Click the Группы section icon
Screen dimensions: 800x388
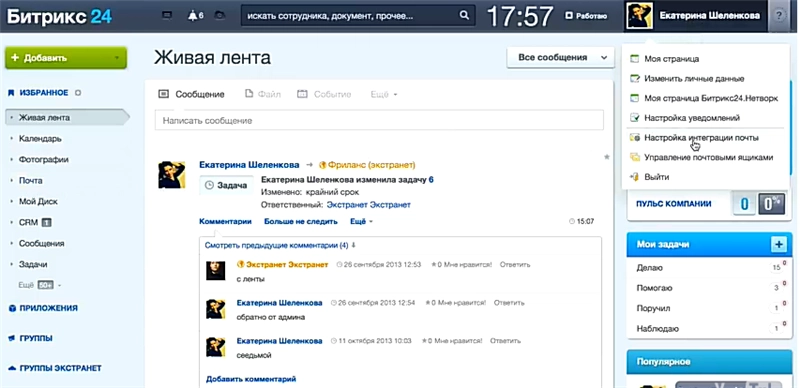point(13,338)
